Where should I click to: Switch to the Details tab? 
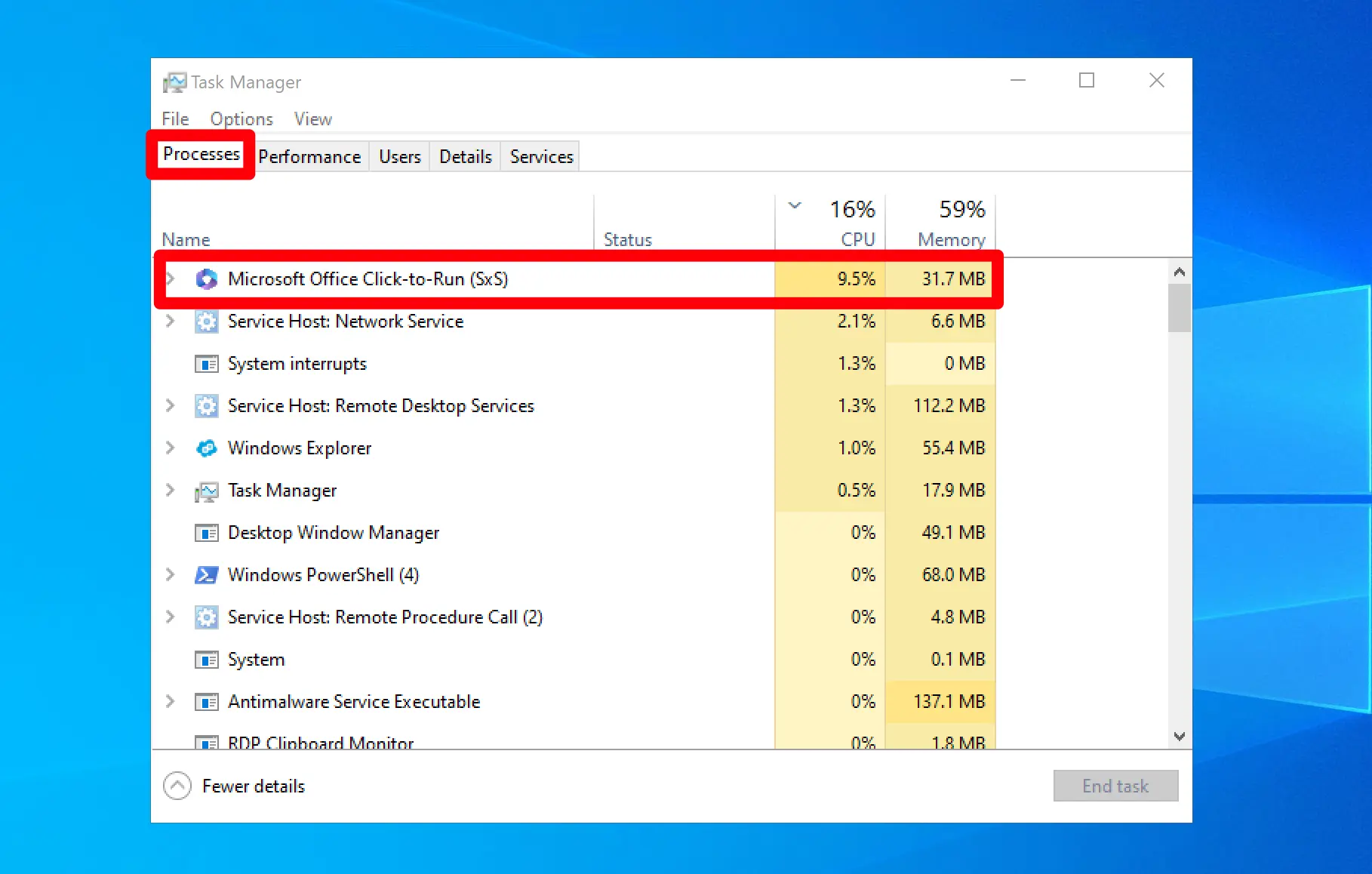(x=466, y=156)
